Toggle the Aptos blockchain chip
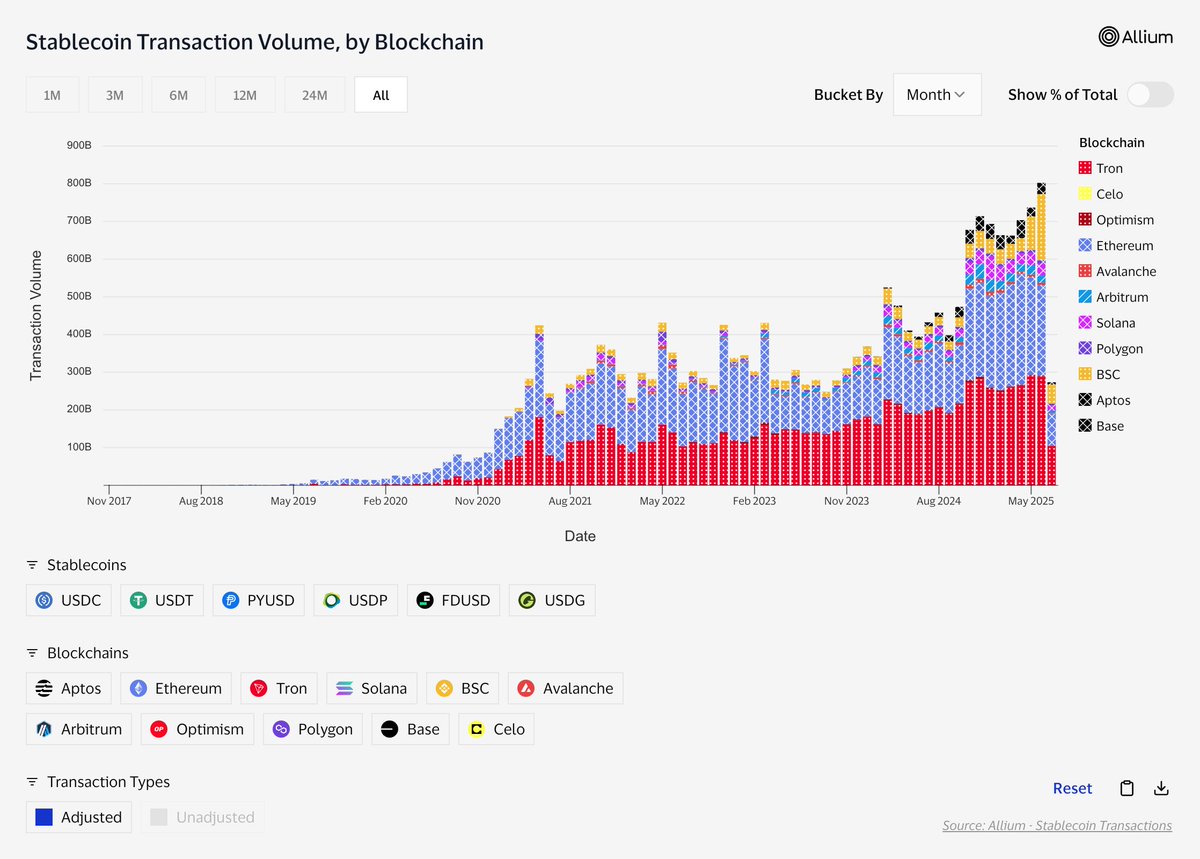The image size is (1200, 859). (69, 688)
